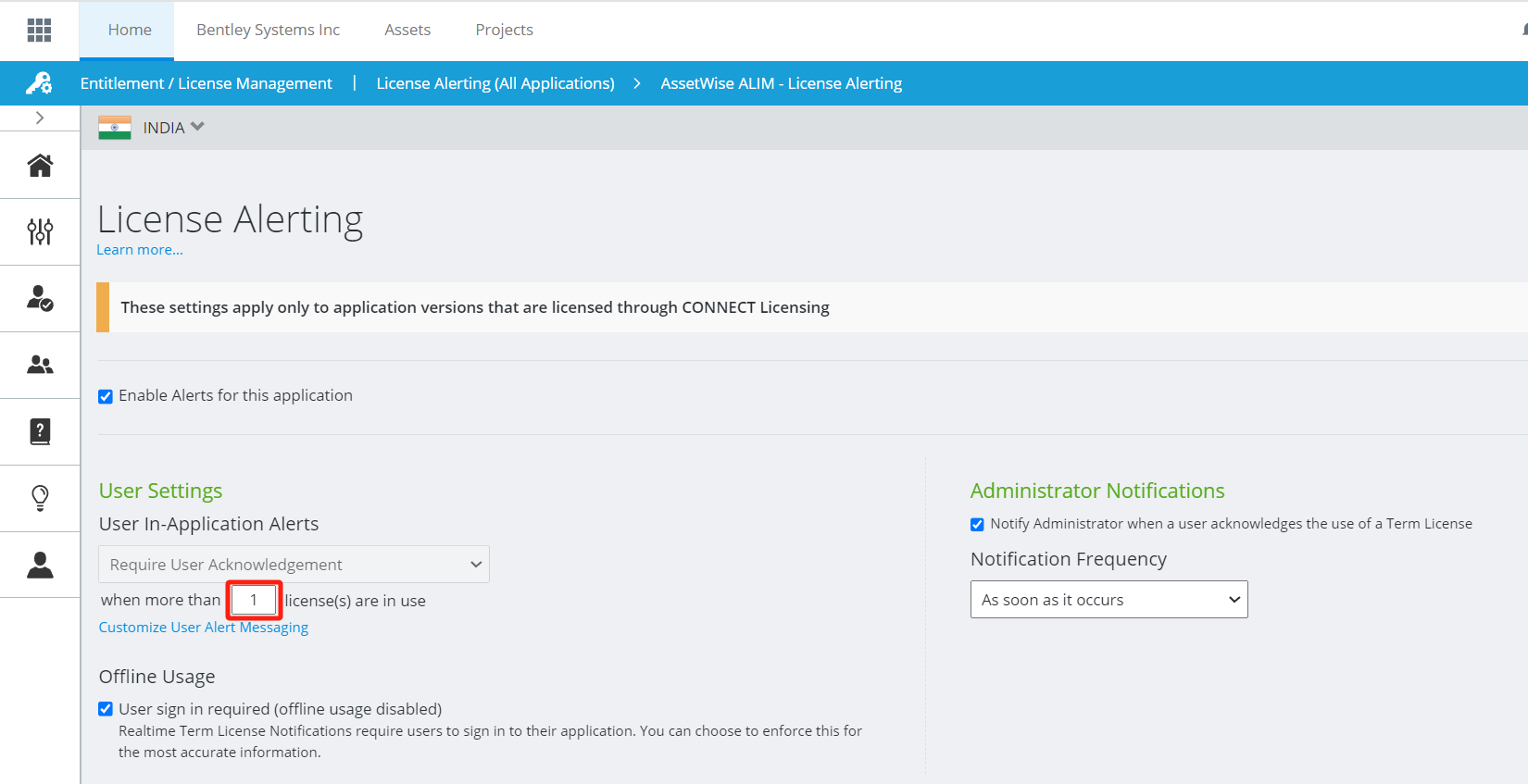Toggle Notify Administrator Term License checkbox
The image size is (1528, 784).
pos(977,524)
